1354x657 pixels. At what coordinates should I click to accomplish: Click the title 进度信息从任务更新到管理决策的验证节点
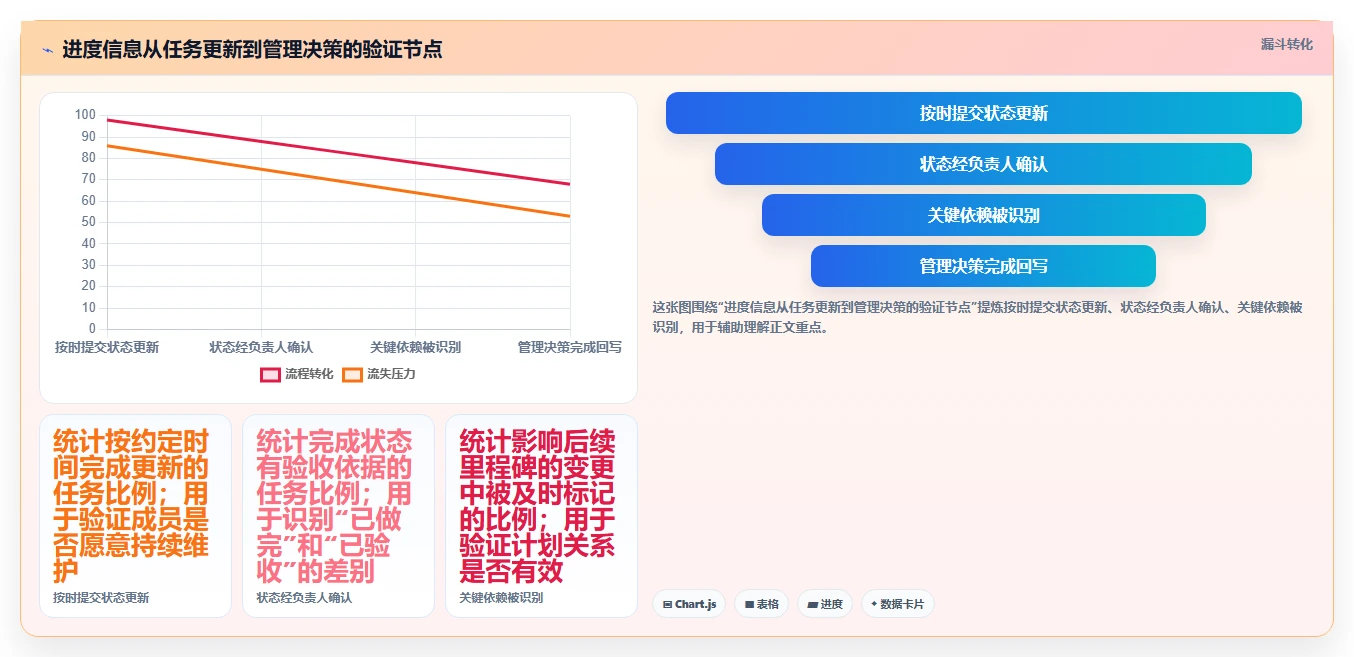click(252, 49)
